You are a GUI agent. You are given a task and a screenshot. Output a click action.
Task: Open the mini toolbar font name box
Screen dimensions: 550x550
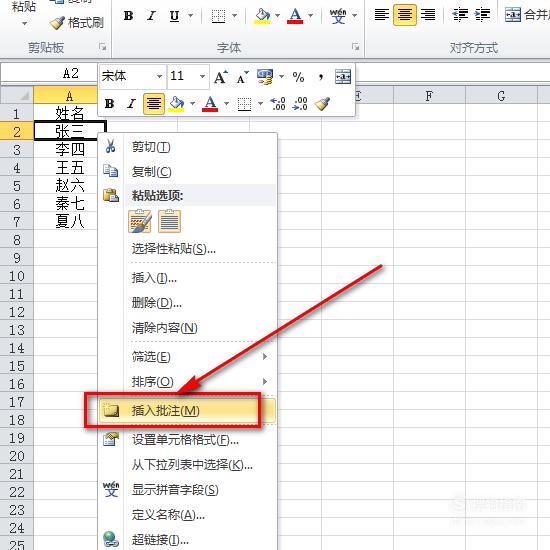click(x=132, y=76)
